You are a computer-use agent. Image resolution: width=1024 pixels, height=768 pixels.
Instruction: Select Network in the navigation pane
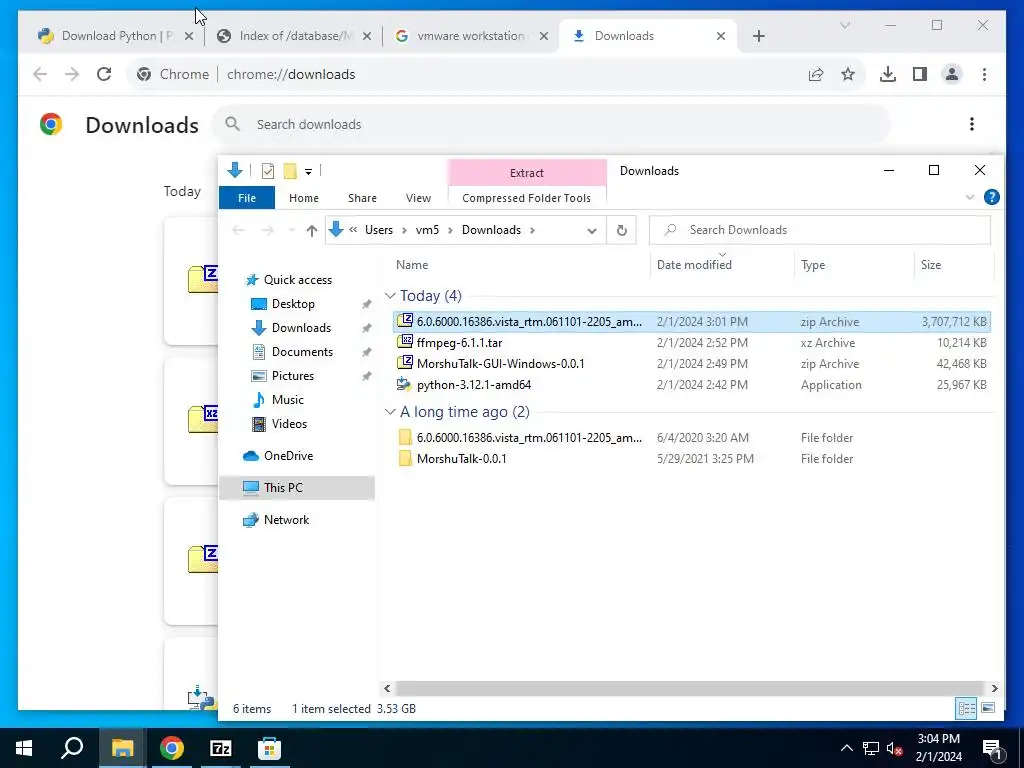point(286,520)
